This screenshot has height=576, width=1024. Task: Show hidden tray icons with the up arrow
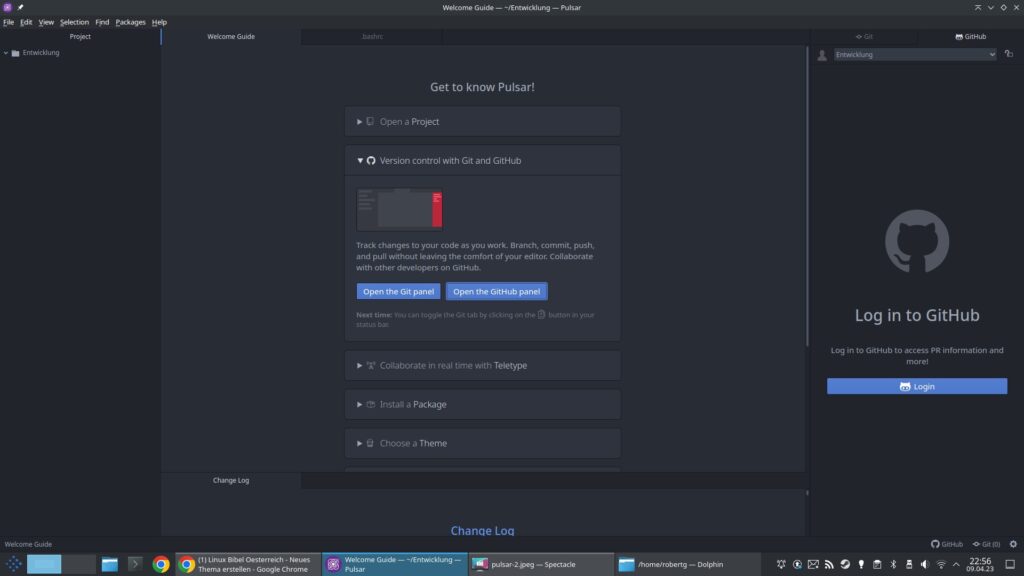pos(956,564)
